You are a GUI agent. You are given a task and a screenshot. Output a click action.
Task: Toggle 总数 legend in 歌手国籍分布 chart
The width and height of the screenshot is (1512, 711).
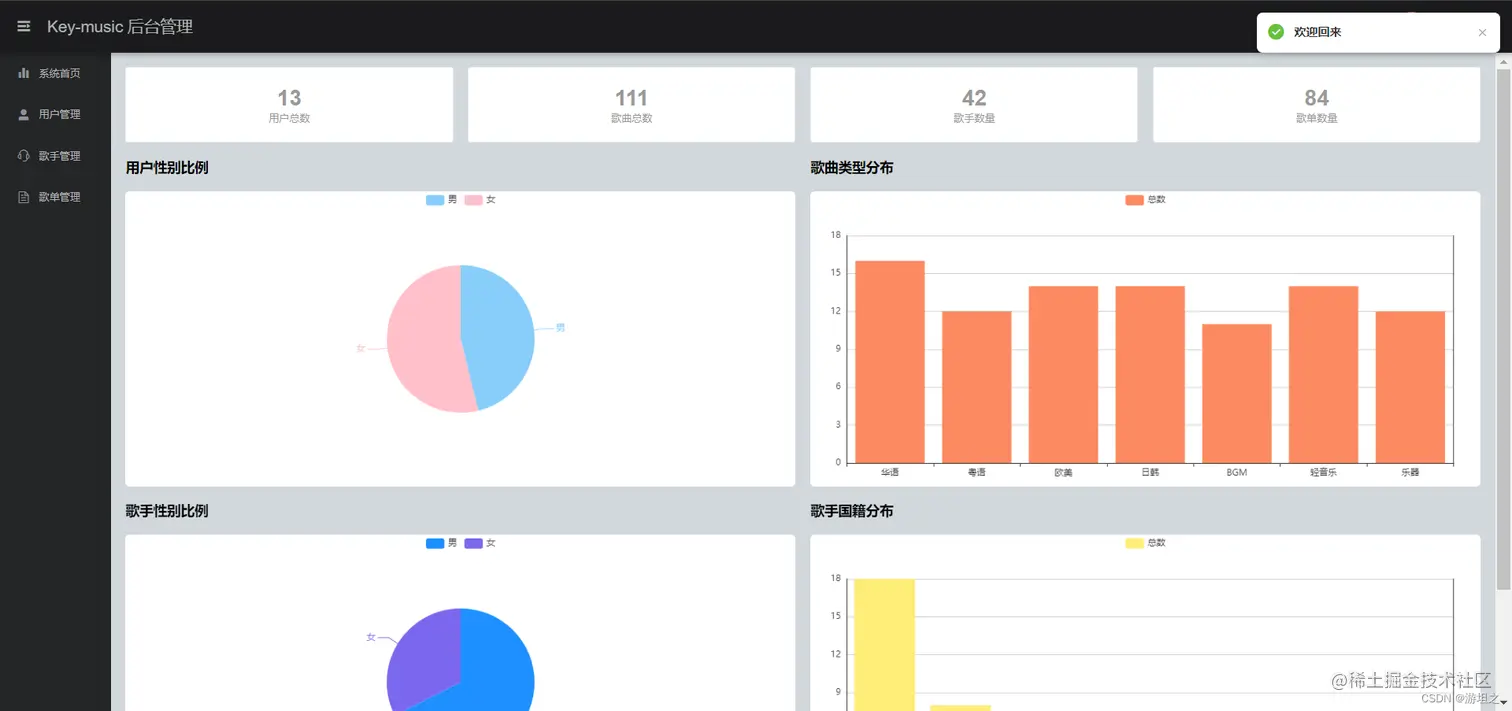coord(1145,543)
